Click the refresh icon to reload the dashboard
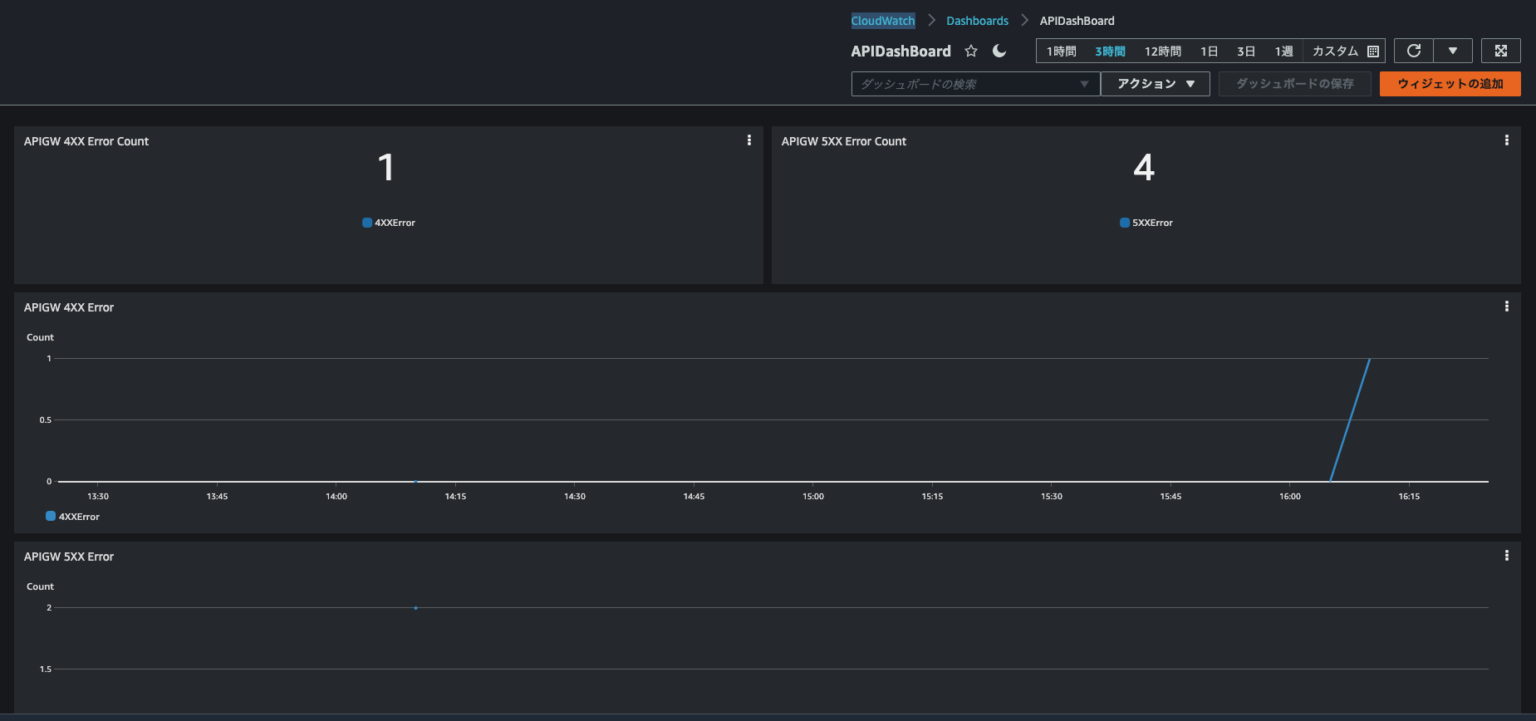This screenshot has width=1536, height=721. 1413,50
